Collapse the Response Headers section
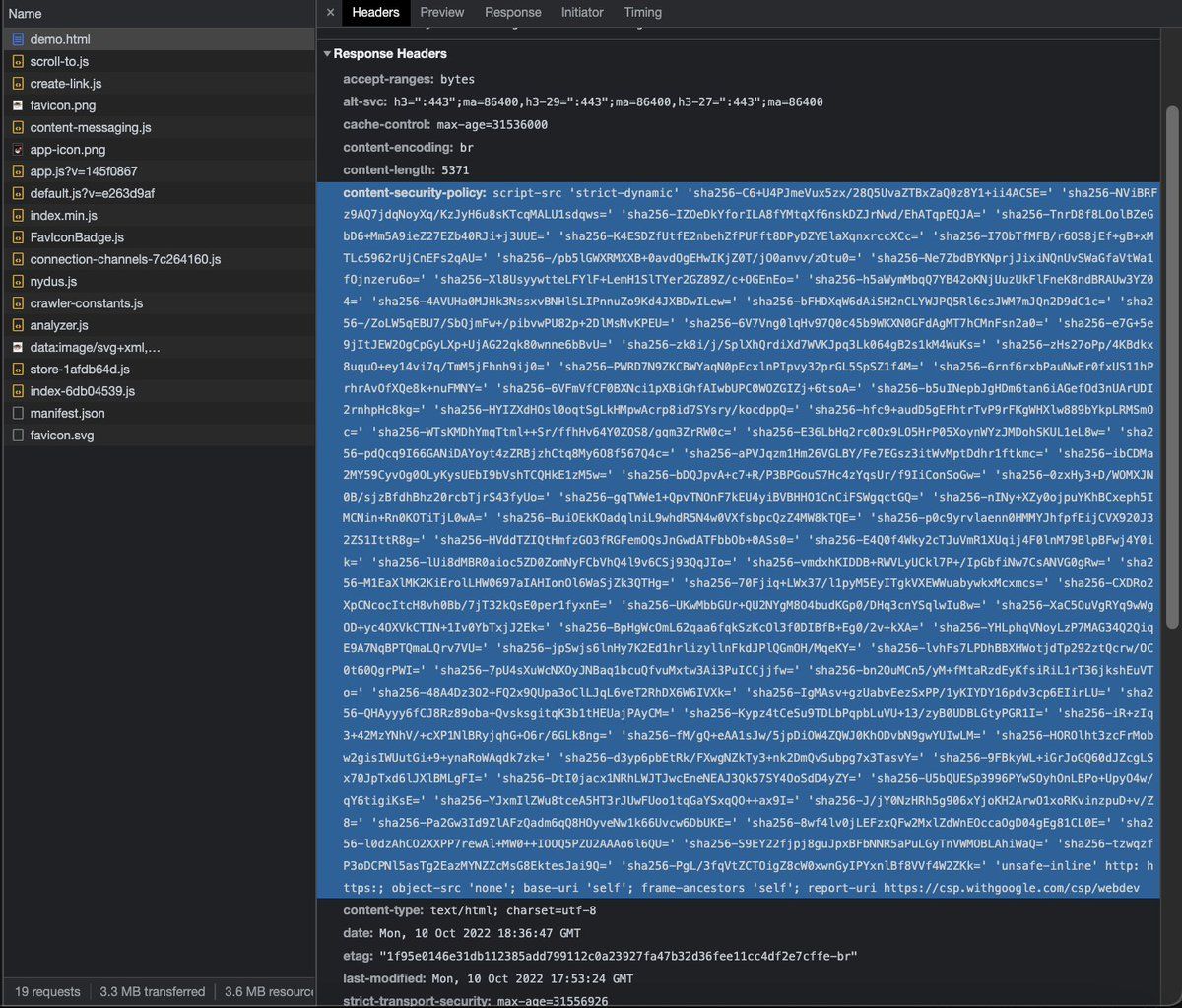1182x1008 pixels. (x=328, y=54)
